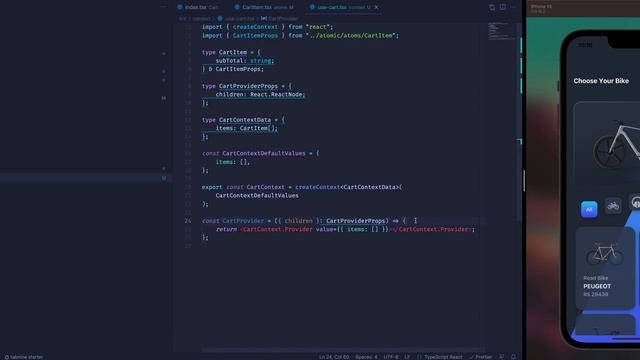
Task: Select the use-cart.tsx editor tab
Action: click(344, 7)
